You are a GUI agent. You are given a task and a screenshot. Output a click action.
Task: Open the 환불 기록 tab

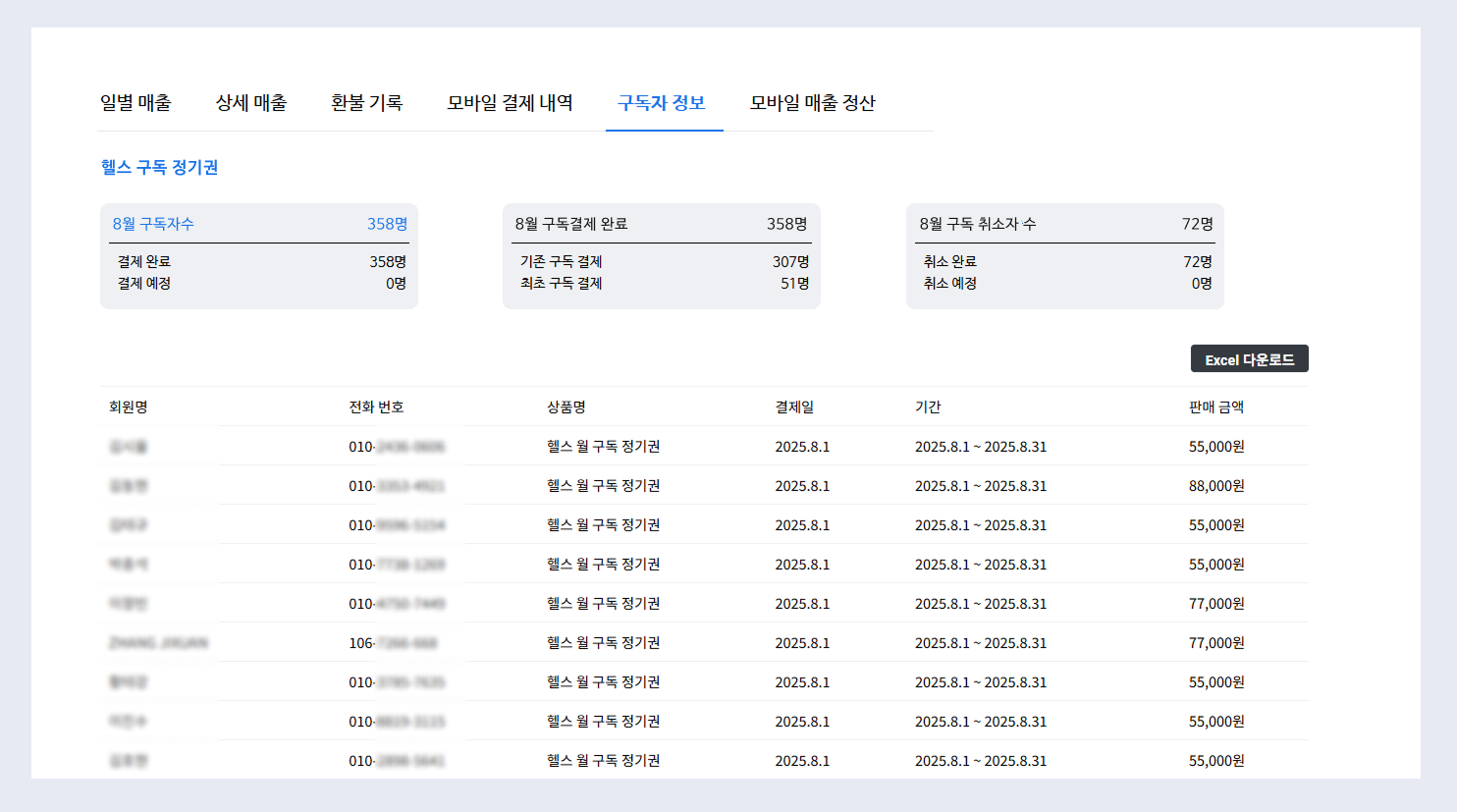[x=367, y=103]
